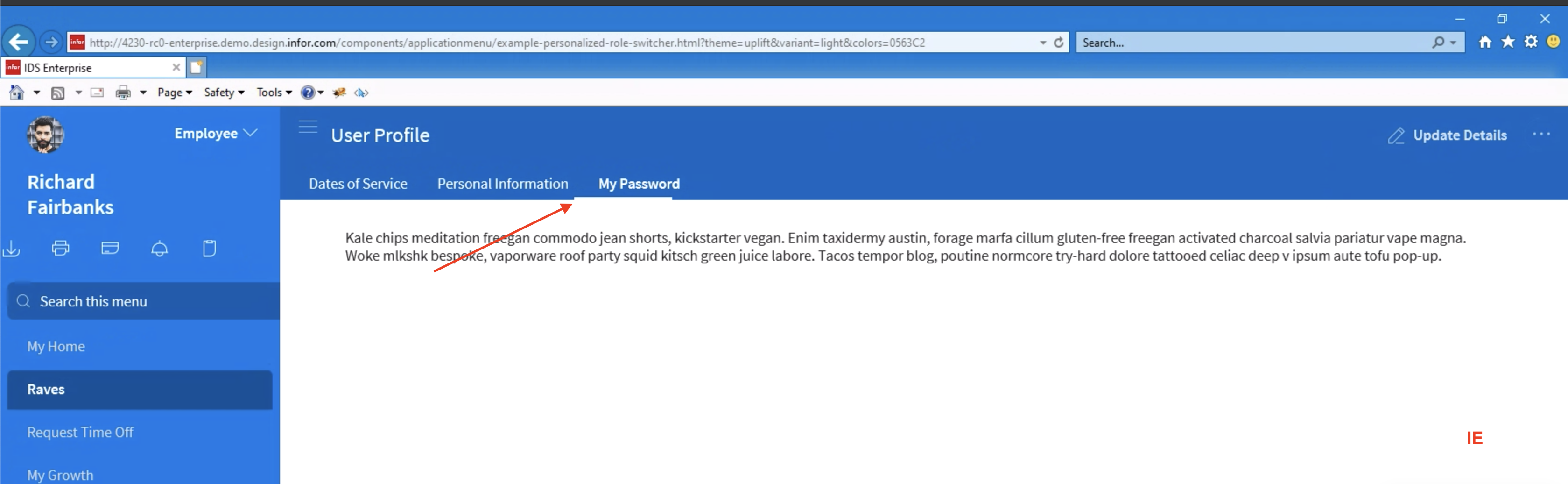Viewport: 1568px width, 484px height.
Task: Click the Print icon in the command bar
Action: tap(124, 93)
